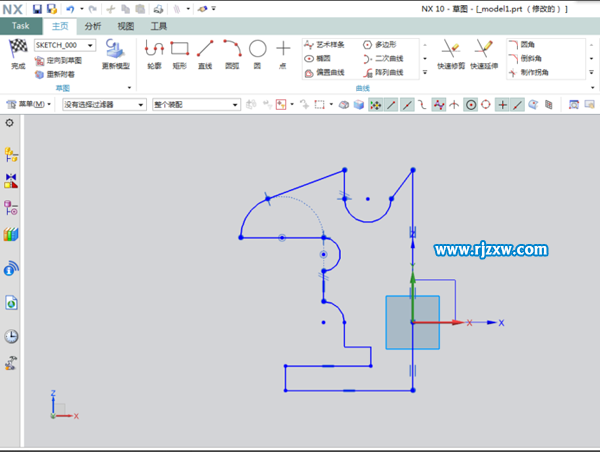Open the history clock icon in sidebar
Image resolution: width=600 pixels, height=452 pixels.
11,336
